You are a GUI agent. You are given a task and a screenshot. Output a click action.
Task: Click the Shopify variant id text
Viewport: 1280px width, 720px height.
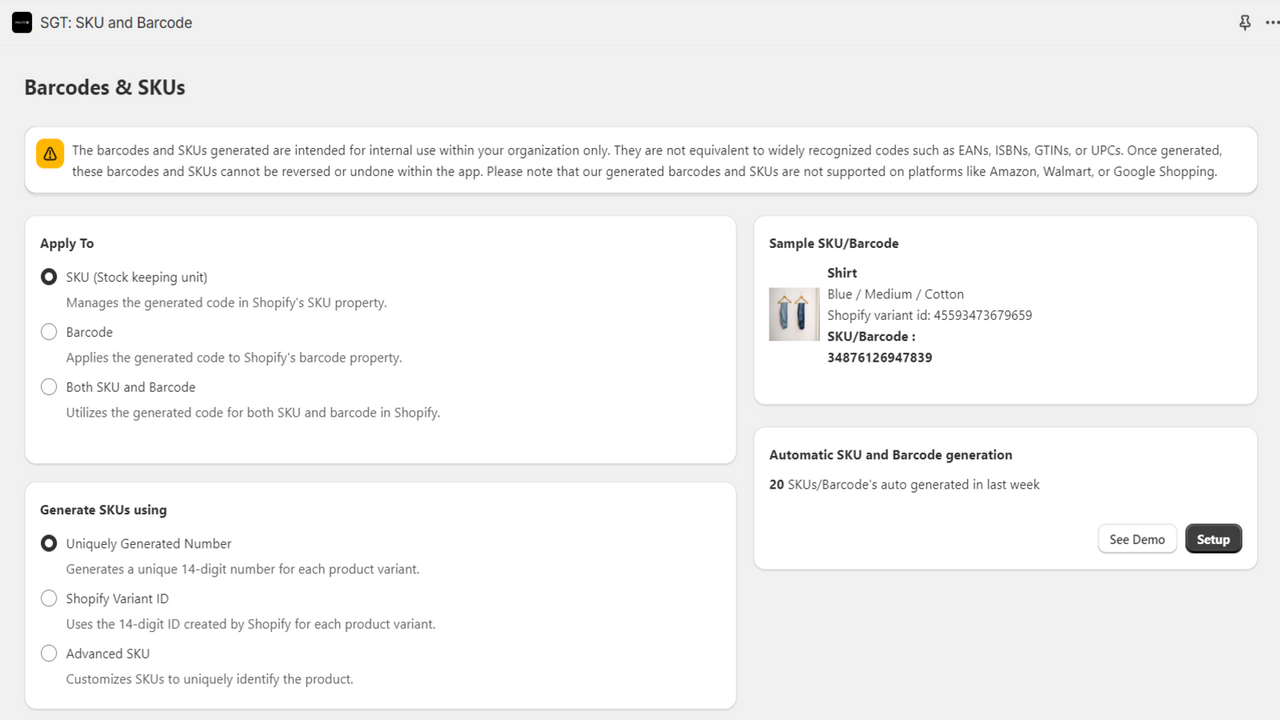click(929, 314)
